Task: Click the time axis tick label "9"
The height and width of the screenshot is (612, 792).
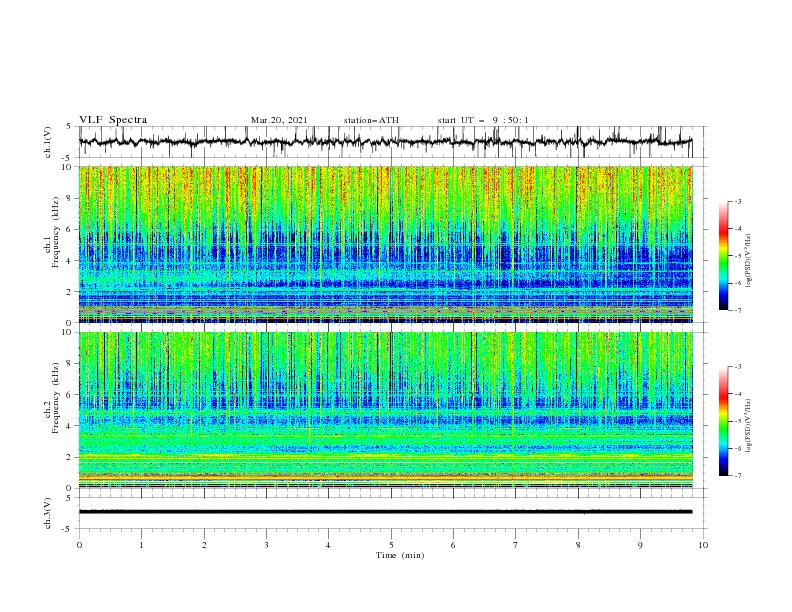Action: [640, 545]
